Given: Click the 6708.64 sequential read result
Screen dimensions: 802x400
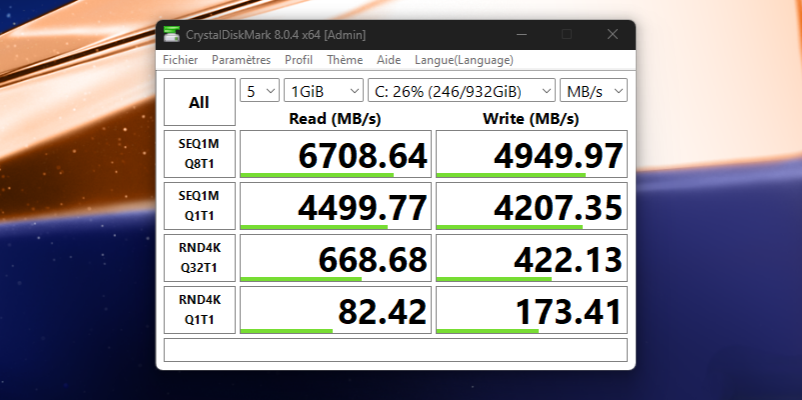Looking at the screenshot, I should (336, 154).
